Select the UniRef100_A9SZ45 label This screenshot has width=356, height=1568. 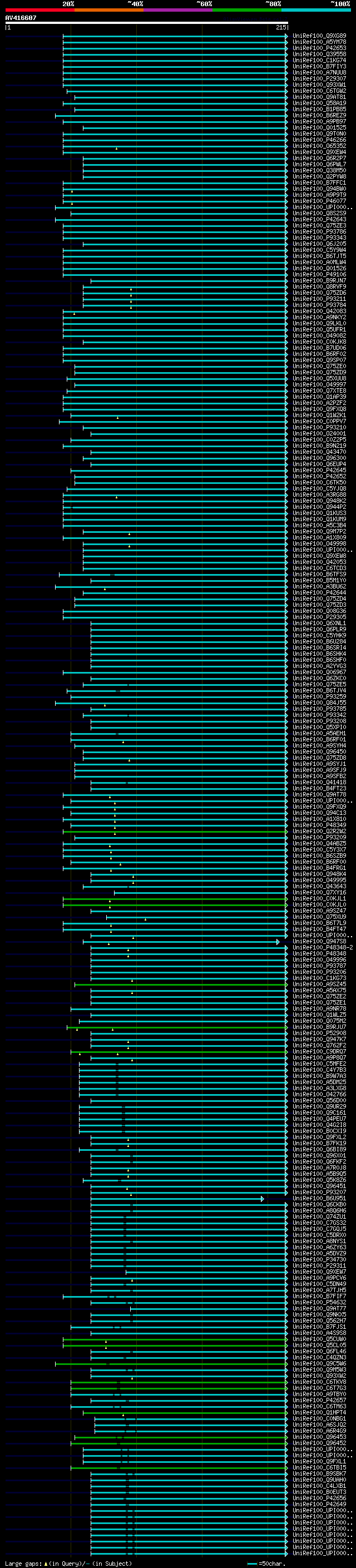tap(319, 985)
